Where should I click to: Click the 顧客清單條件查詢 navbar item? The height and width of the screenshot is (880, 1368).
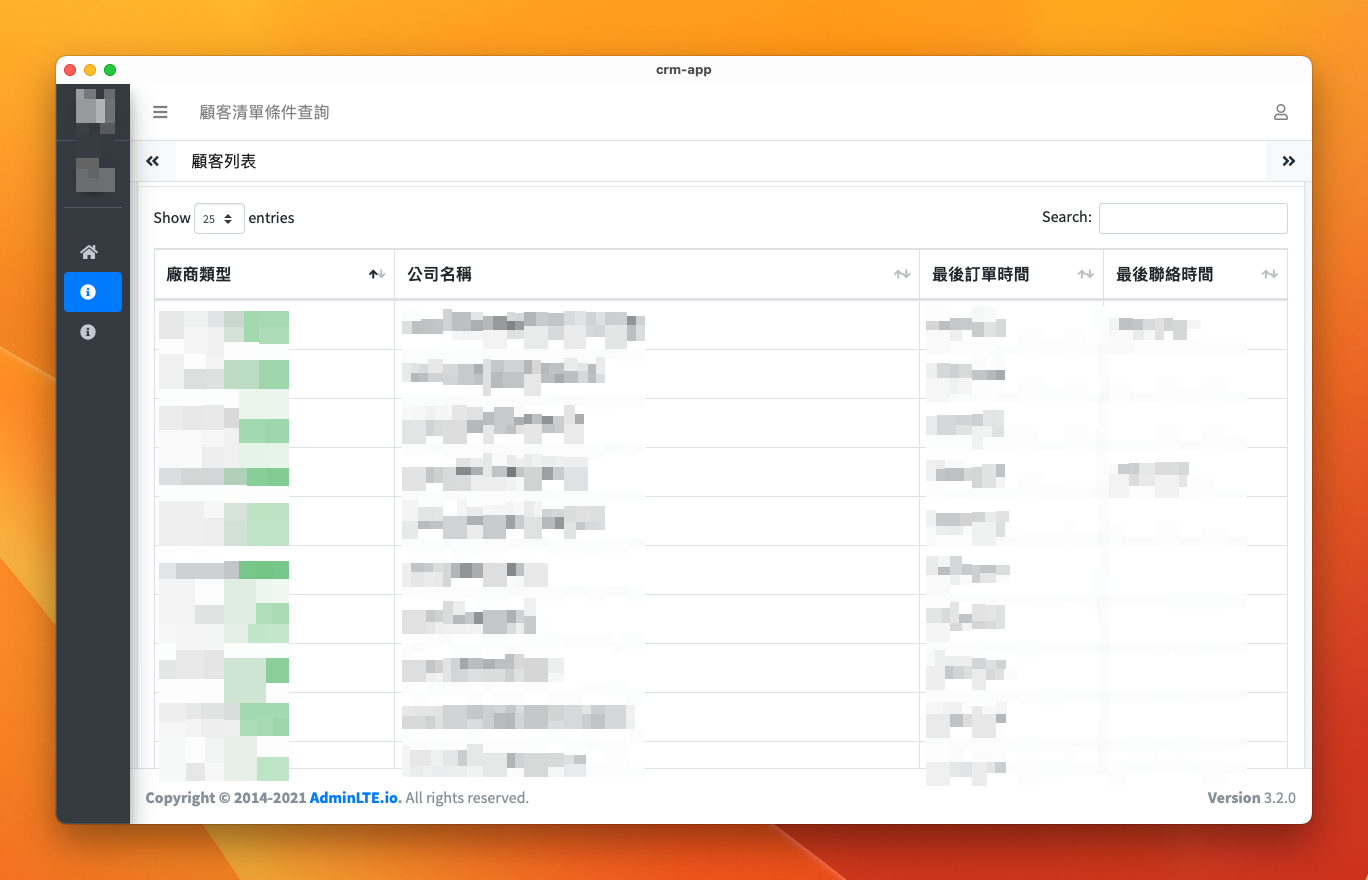click(x=264, y=112)
